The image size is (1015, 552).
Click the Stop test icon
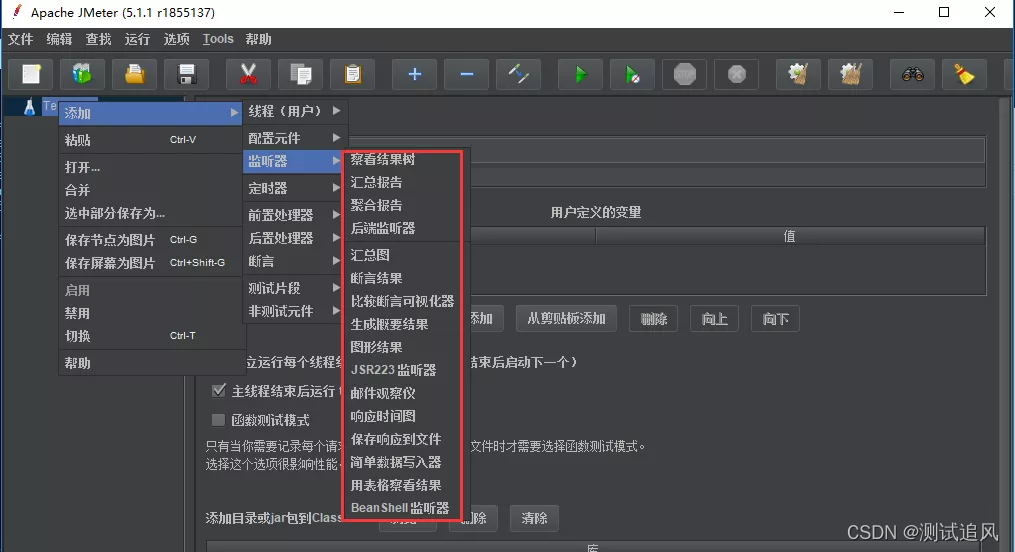(684, 74)
